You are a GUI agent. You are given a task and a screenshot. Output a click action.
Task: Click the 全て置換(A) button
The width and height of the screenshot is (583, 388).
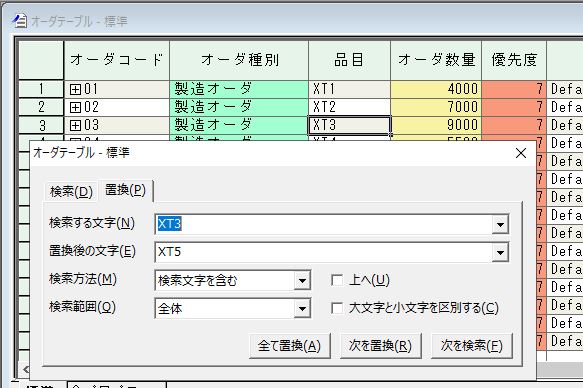point(290,346)
